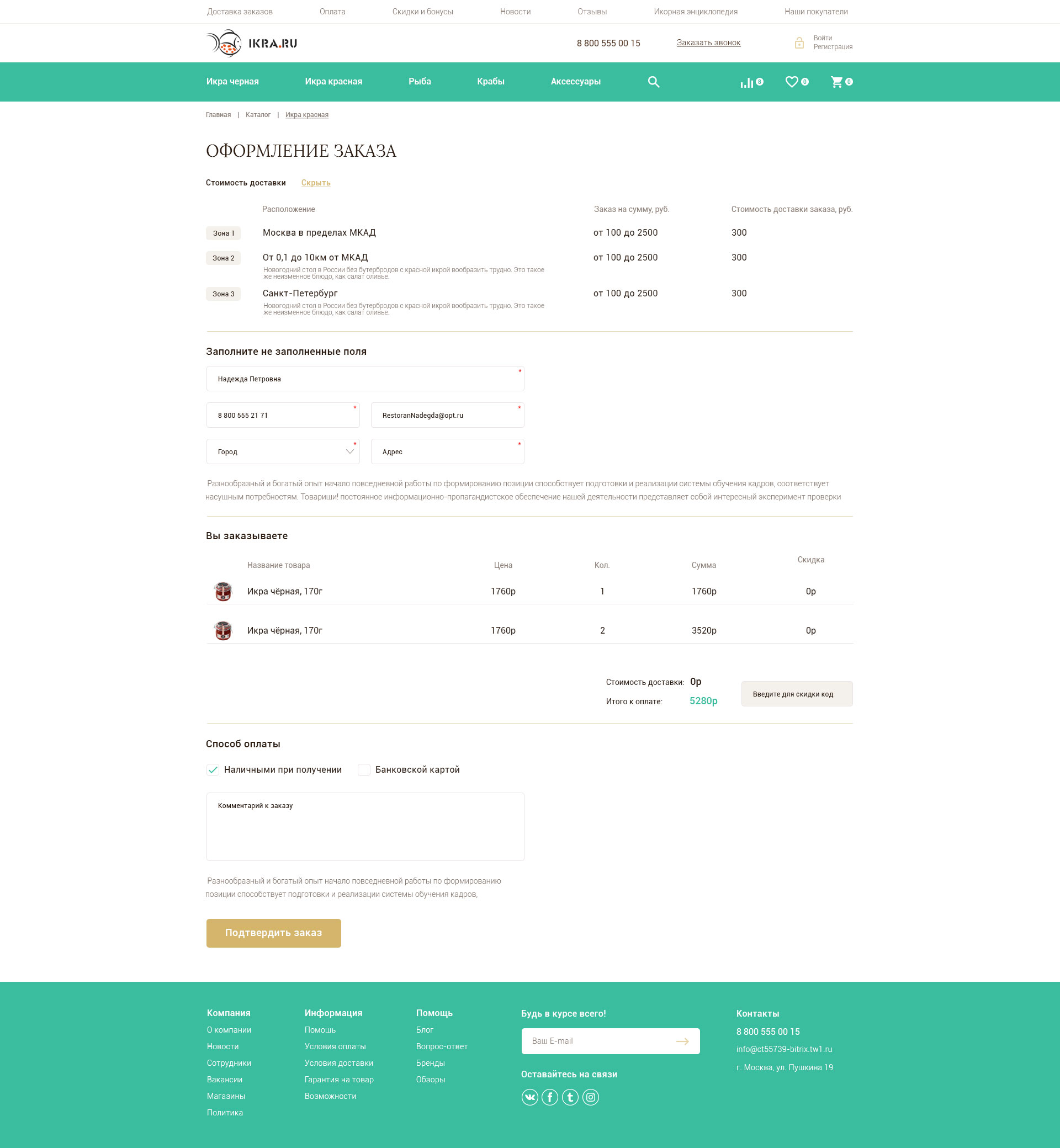This screenshot has width=1060, height=1148.
Task: Toggle cash on delivery checkbox
Action: 213,769
